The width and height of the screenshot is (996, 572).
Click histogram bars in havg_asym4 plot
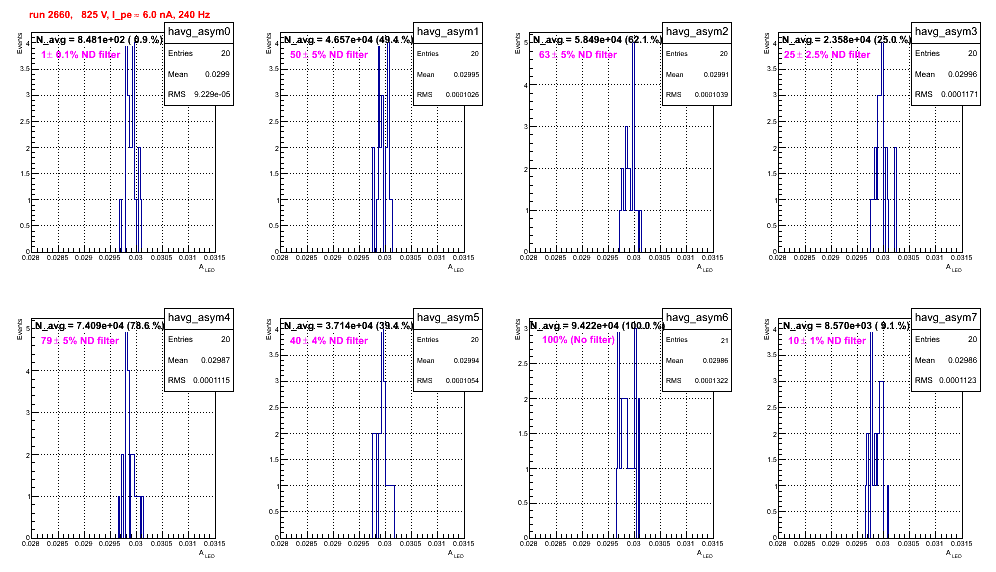130,435
